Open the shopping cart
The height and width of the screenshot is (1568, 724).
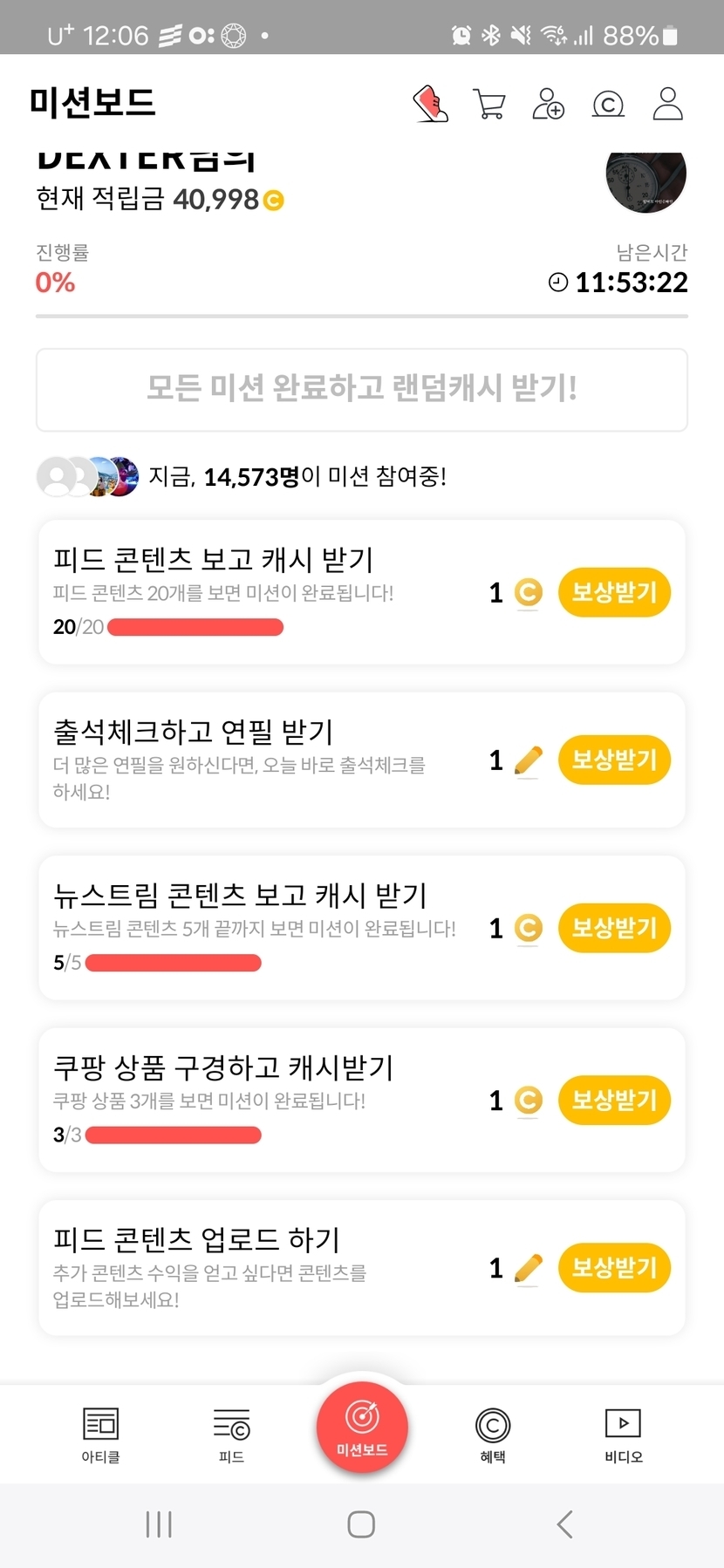pyautogui.click(x=488, y=104)
